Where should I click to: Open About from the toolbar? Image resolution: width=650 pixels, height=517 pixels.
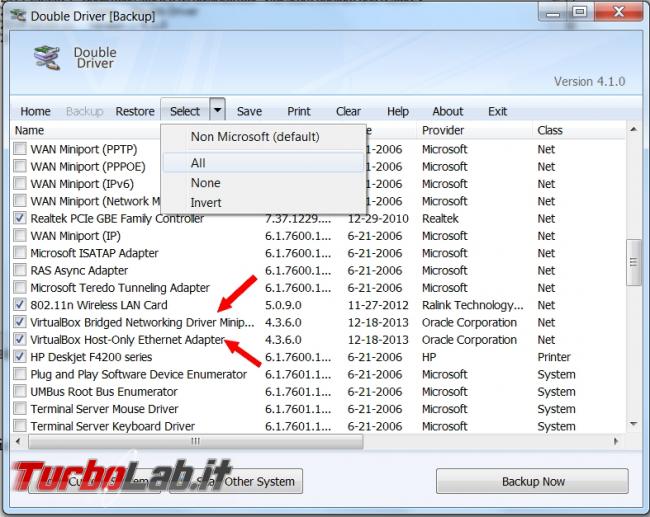coord(448,111)
